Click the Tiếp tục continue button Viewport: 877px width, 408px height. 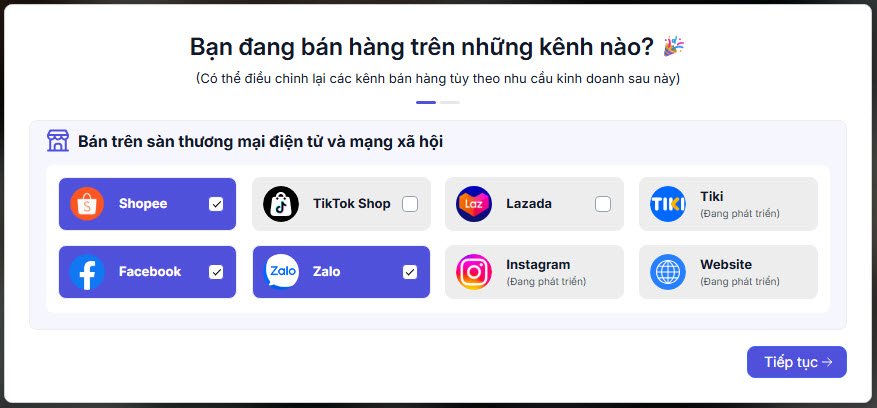coord(796,362)
